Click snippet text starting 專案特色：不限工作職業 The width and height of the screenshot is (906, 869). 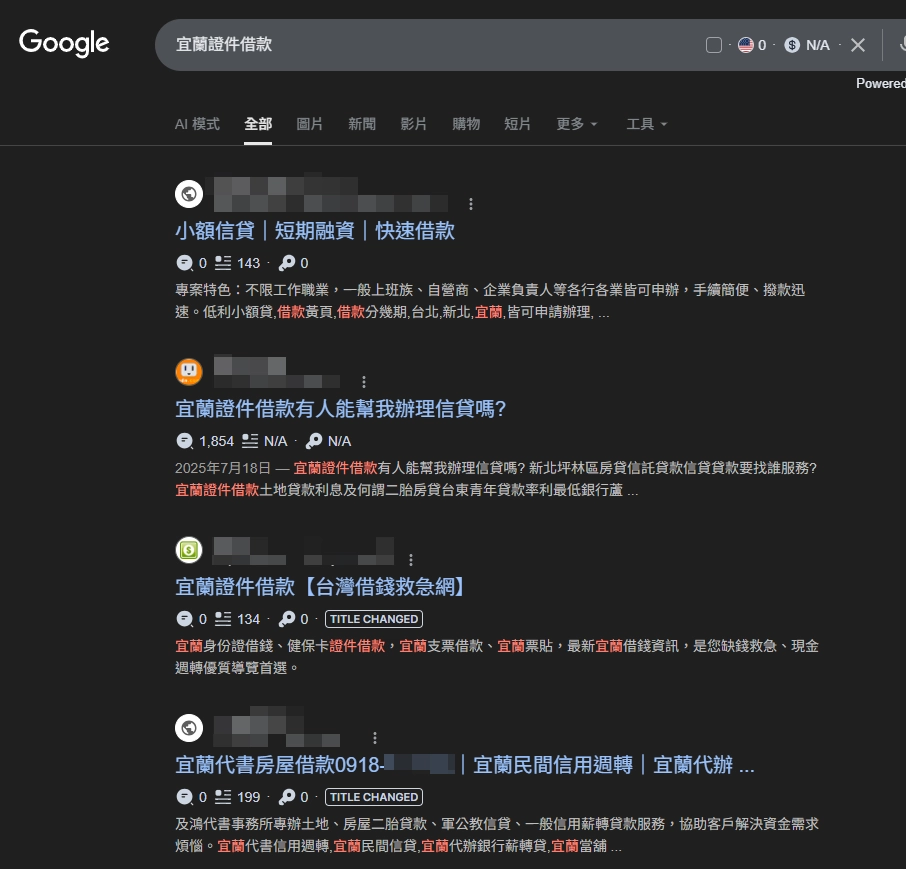click(490, 301)
